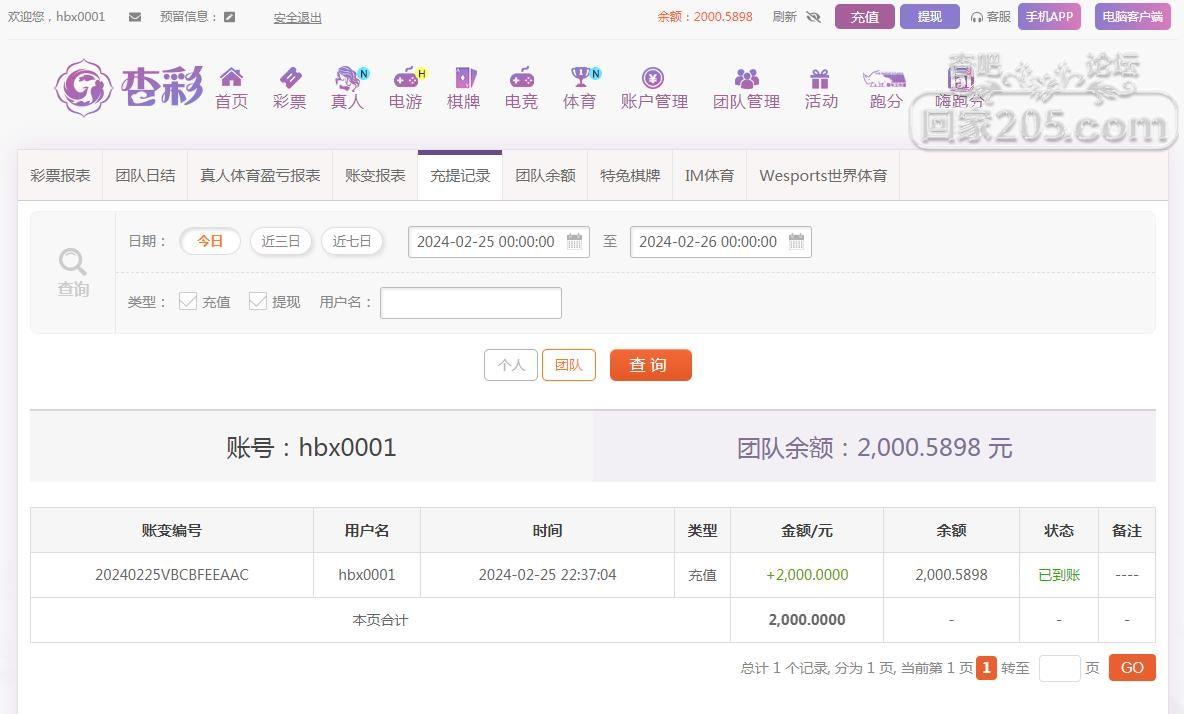This screenshot has height=714, width=1184.
Task: Switch to the 团队余额 tab
Action: click(545, 176)
